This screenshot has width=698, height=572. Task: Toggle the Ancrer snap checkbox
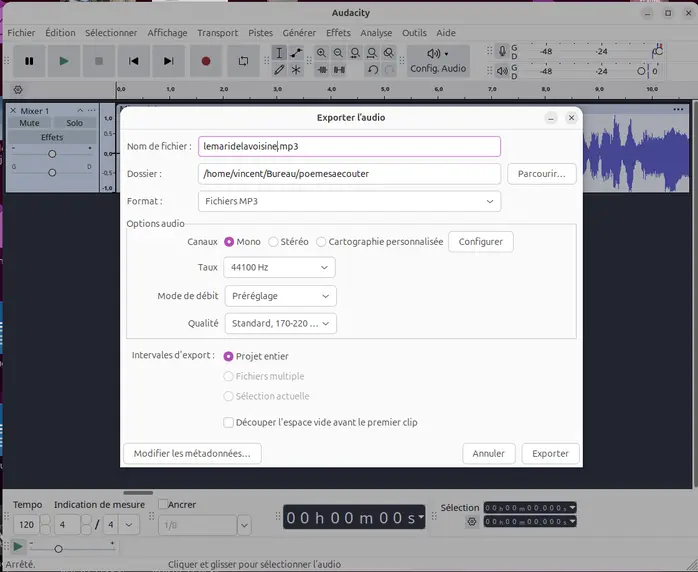pyautogui.click(x=163, y=504)
